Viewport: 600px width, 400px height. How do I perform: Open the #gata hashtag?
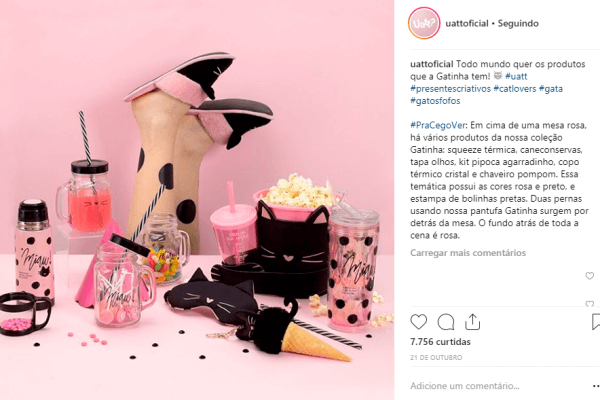[551, 88]
